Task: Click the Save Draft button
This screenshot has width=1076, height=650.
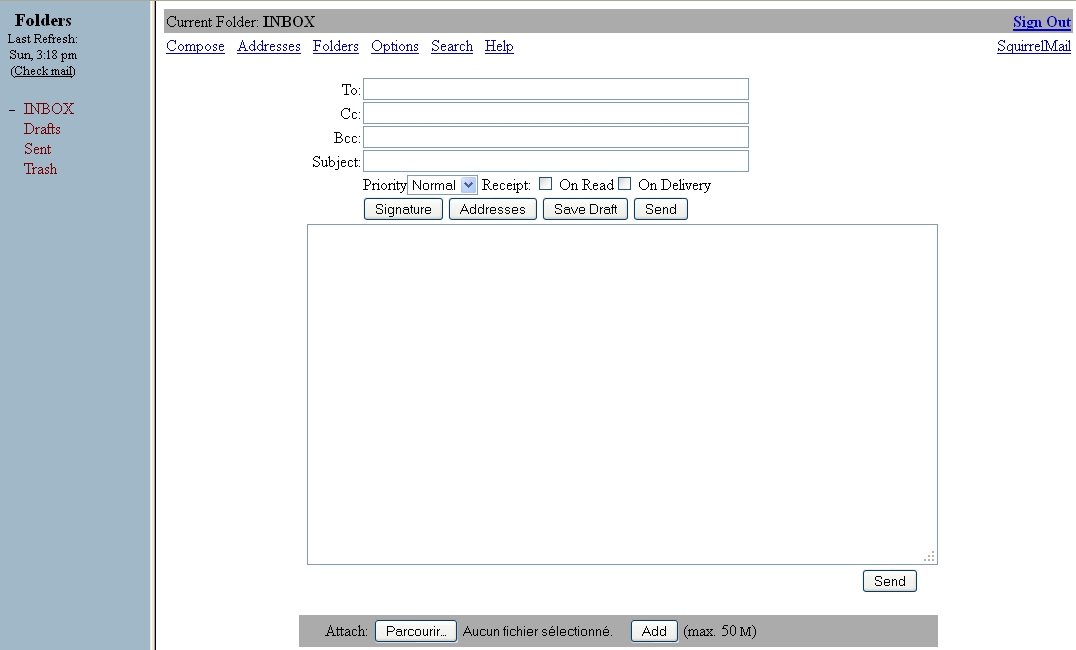Action: pos(585,209)
